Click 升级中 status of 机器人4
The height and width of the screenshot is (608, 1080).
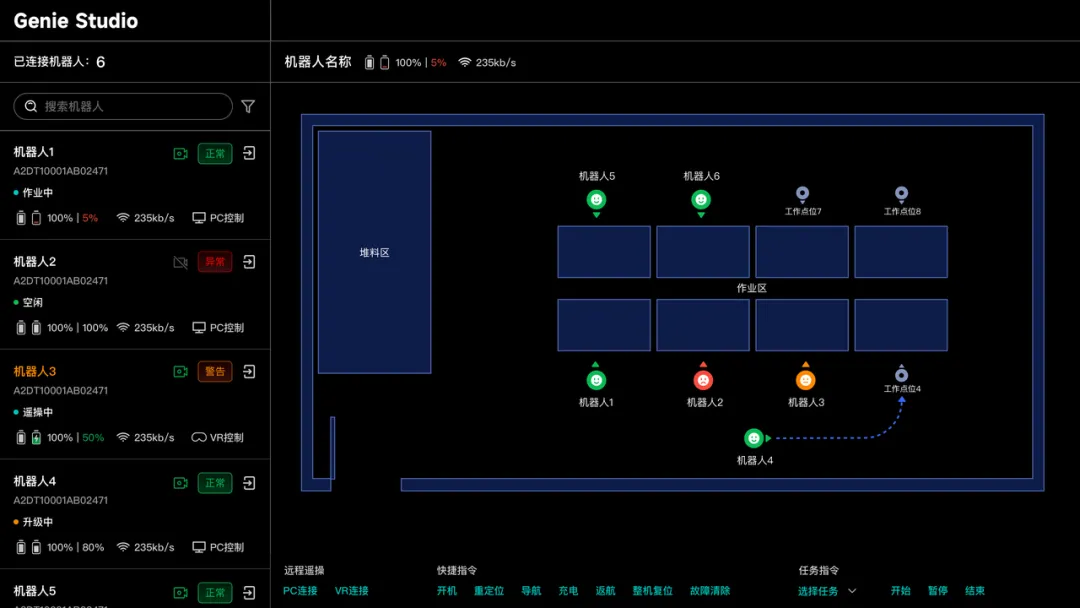coord(34,522)
